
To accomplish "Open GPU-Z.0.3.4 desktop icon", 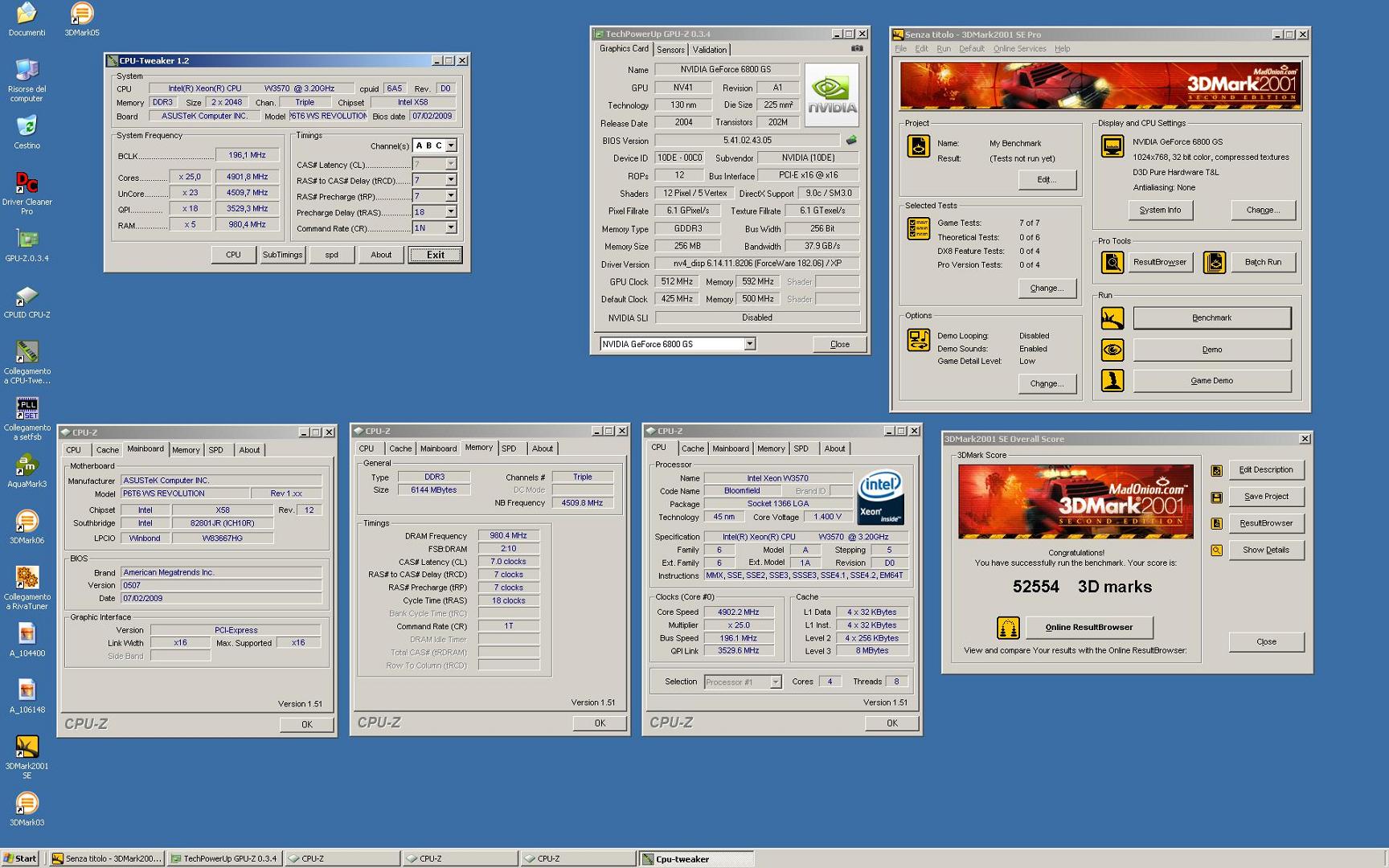I will [x=27, y=245].
